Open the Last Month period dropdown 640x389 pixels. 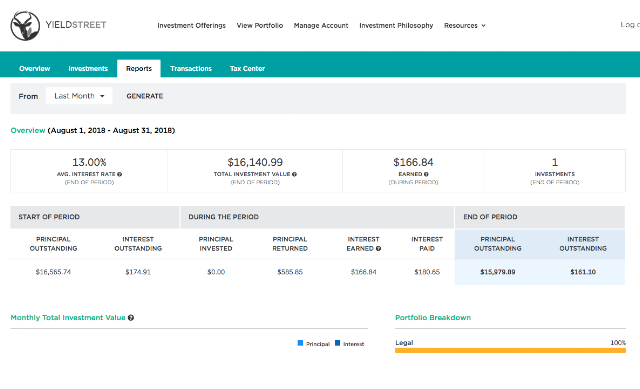[x=79, y=96]
